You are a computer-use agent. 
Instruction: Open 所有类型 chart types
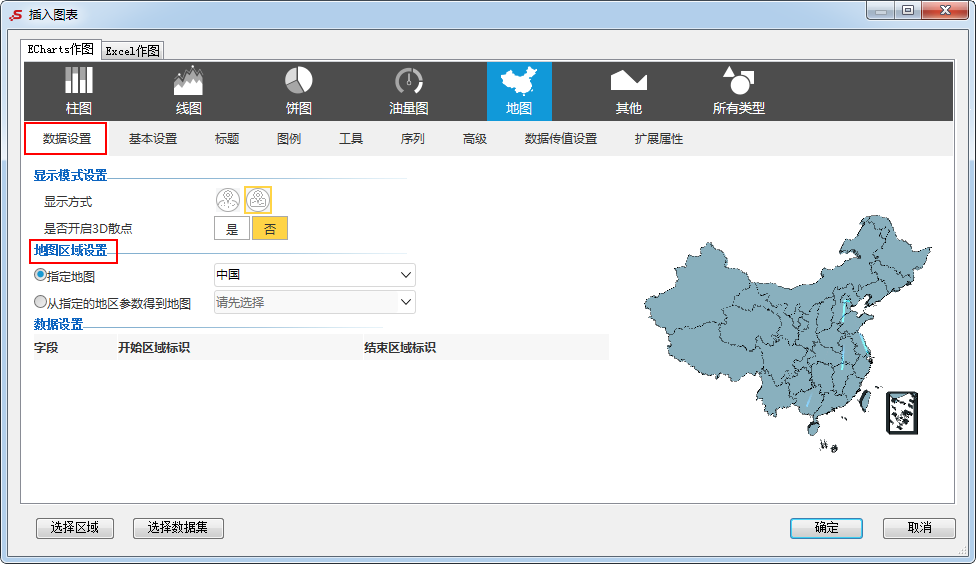click(739, 91)
